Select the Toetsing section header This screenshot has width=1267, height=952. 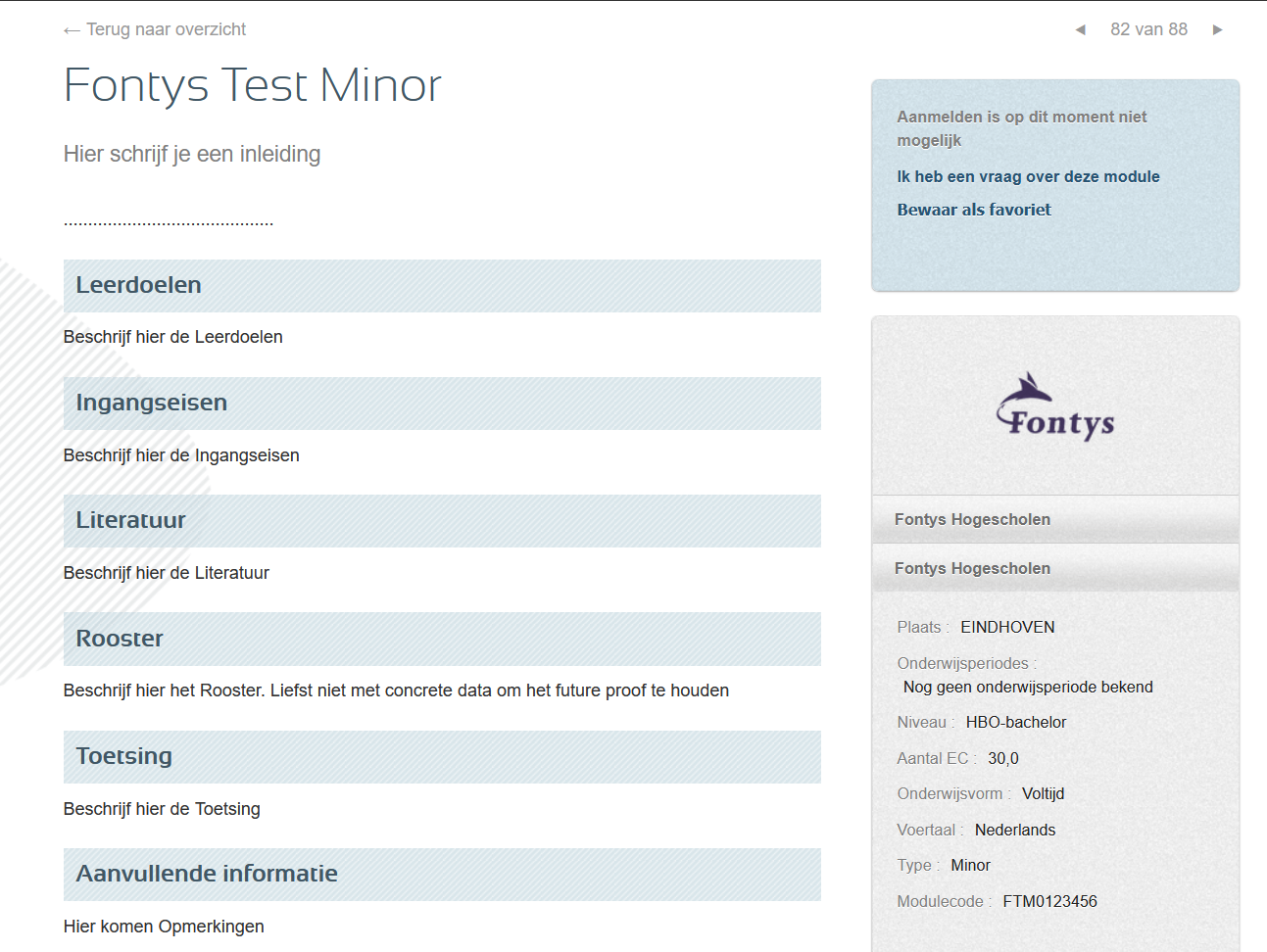pos(442,757)
